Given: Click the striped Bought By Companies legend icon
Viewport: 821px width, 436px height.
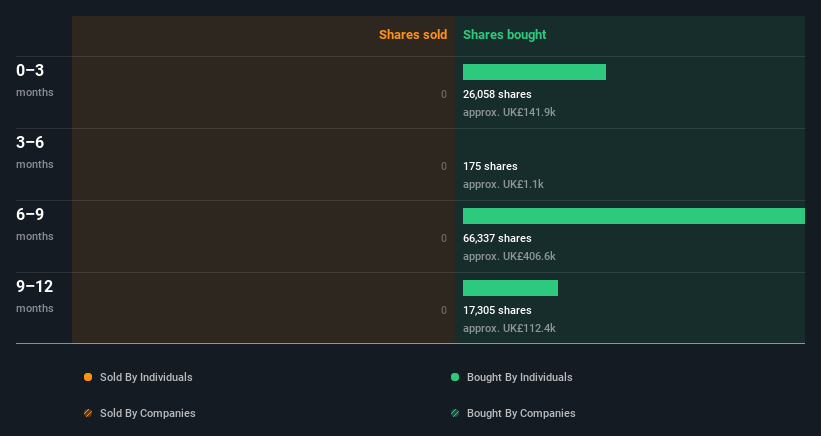Looking at the screenshot, I should pyautogui.click(x=455, y=413).
